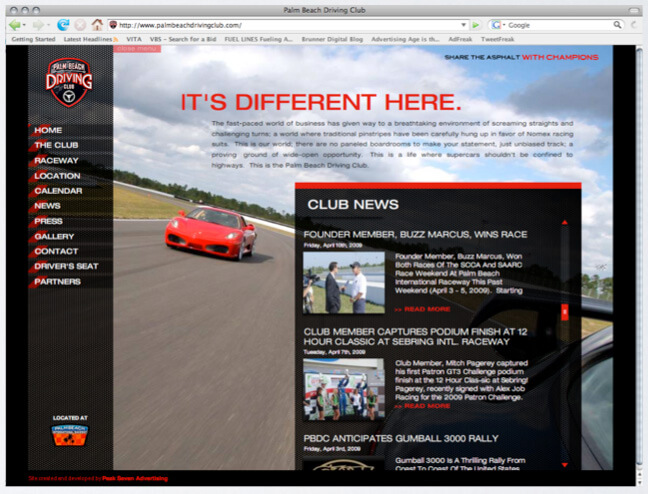This screenshot has width=648, height=494.
Task: Click the red Club News scroll handle
Action: [565, 312]
